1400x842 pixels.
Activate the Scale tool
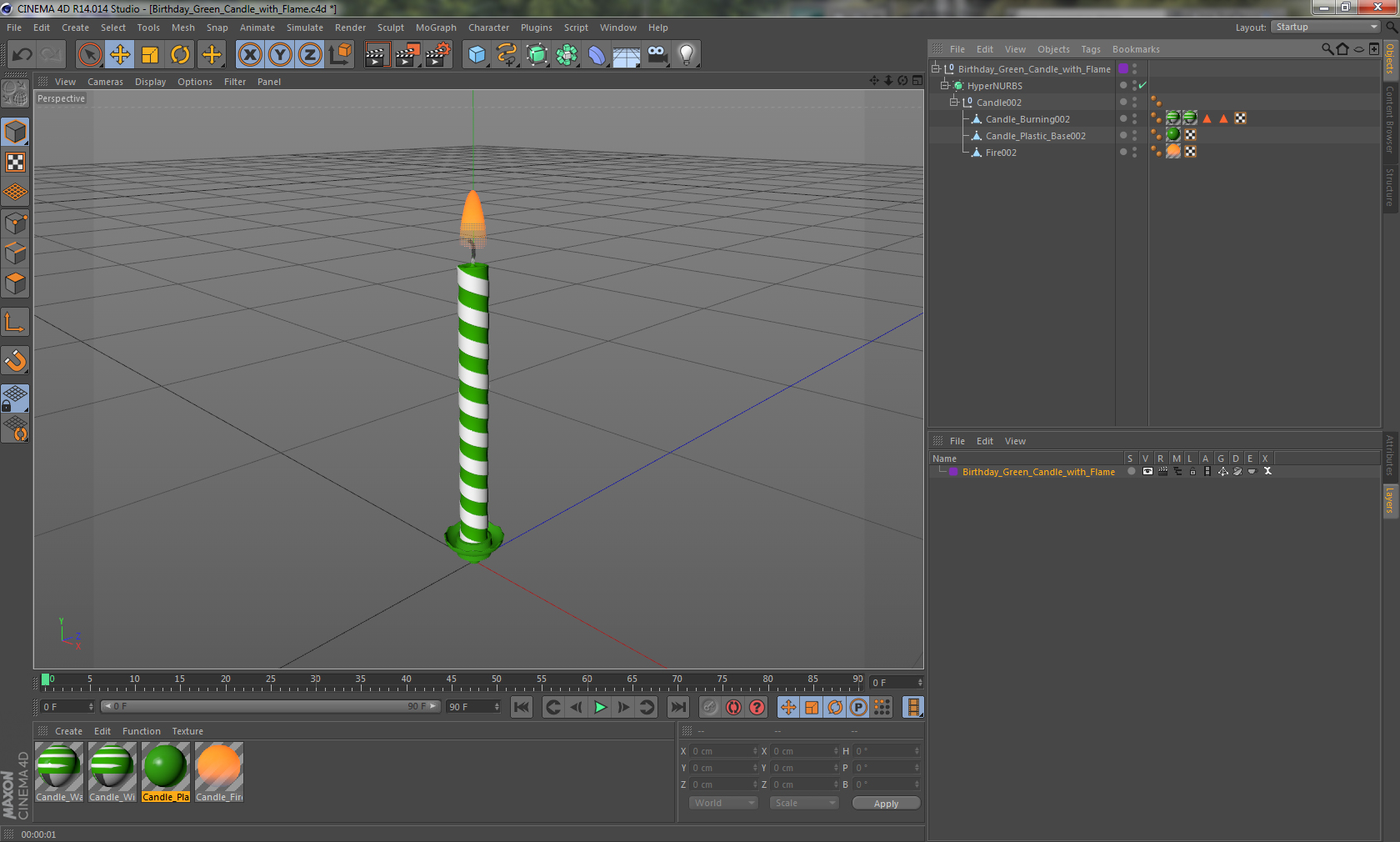[x=150, y=55]
